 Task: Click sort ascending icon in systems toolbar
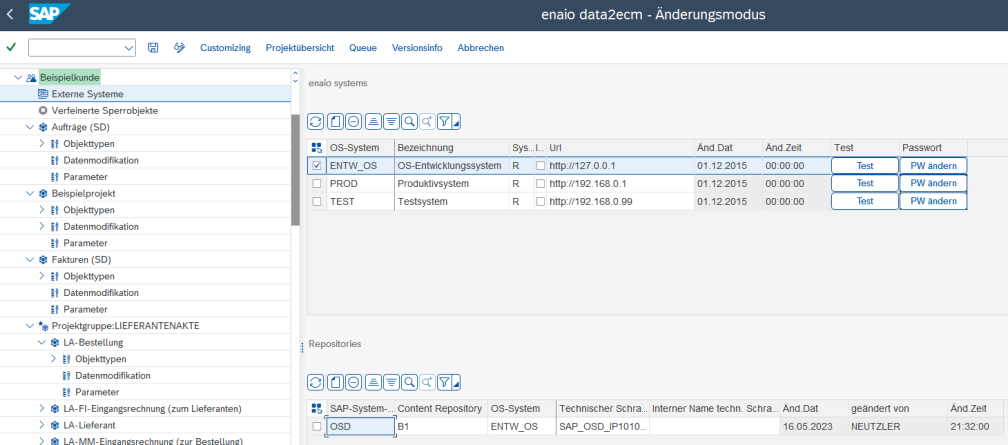(373, 121)
